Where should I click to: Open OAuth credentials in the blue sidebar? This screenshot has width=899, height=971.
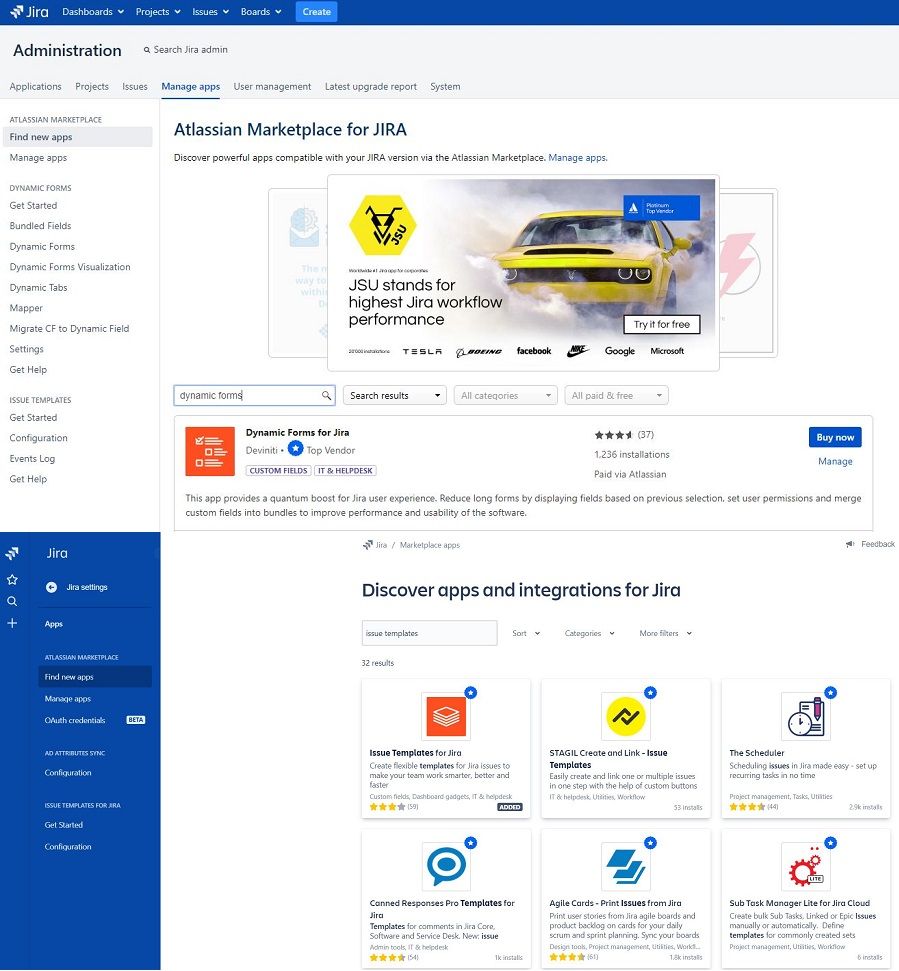click(75, 720)
